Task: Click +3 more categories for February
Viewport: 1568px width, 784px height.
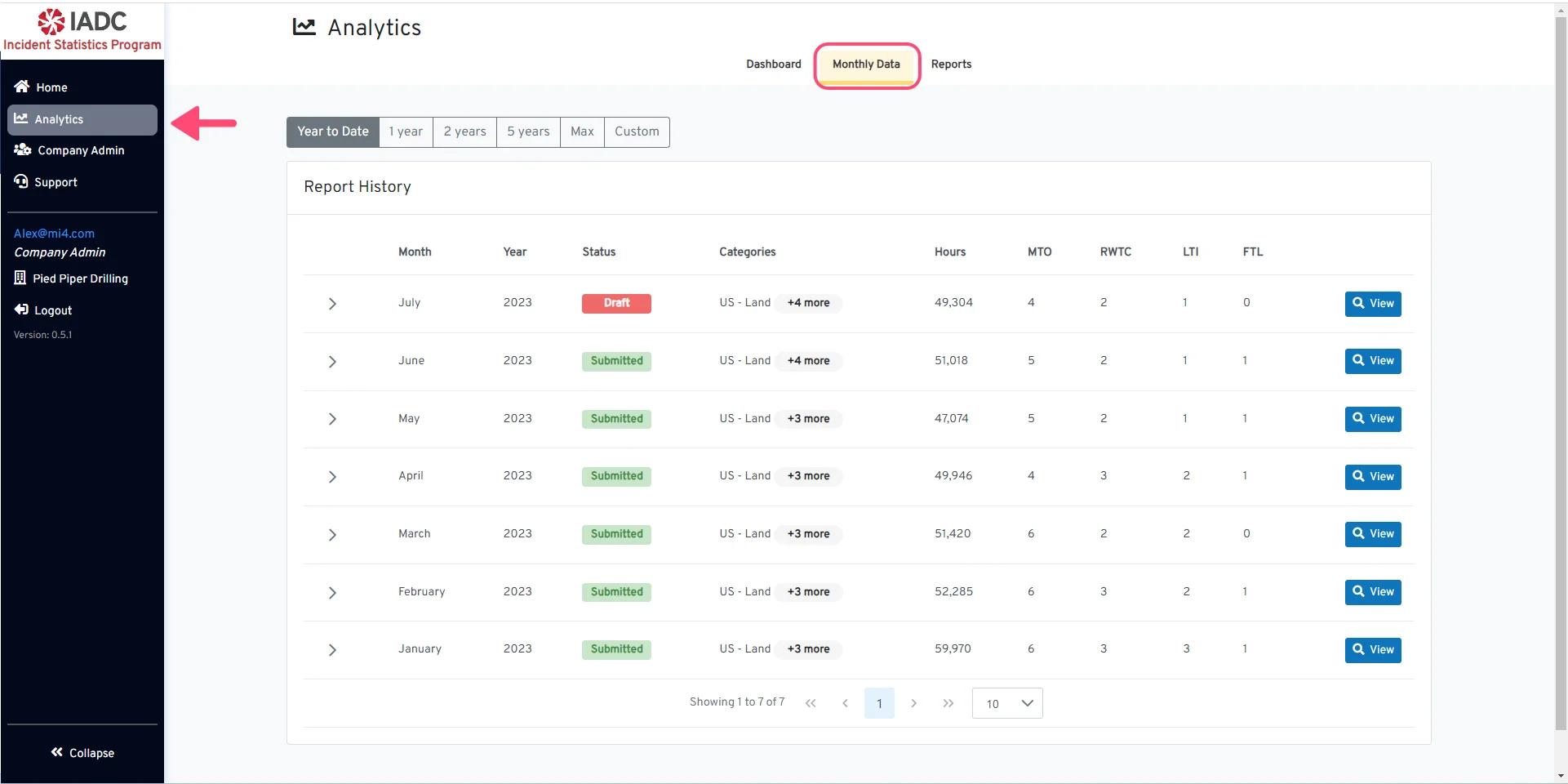Action: pos(808,592)
